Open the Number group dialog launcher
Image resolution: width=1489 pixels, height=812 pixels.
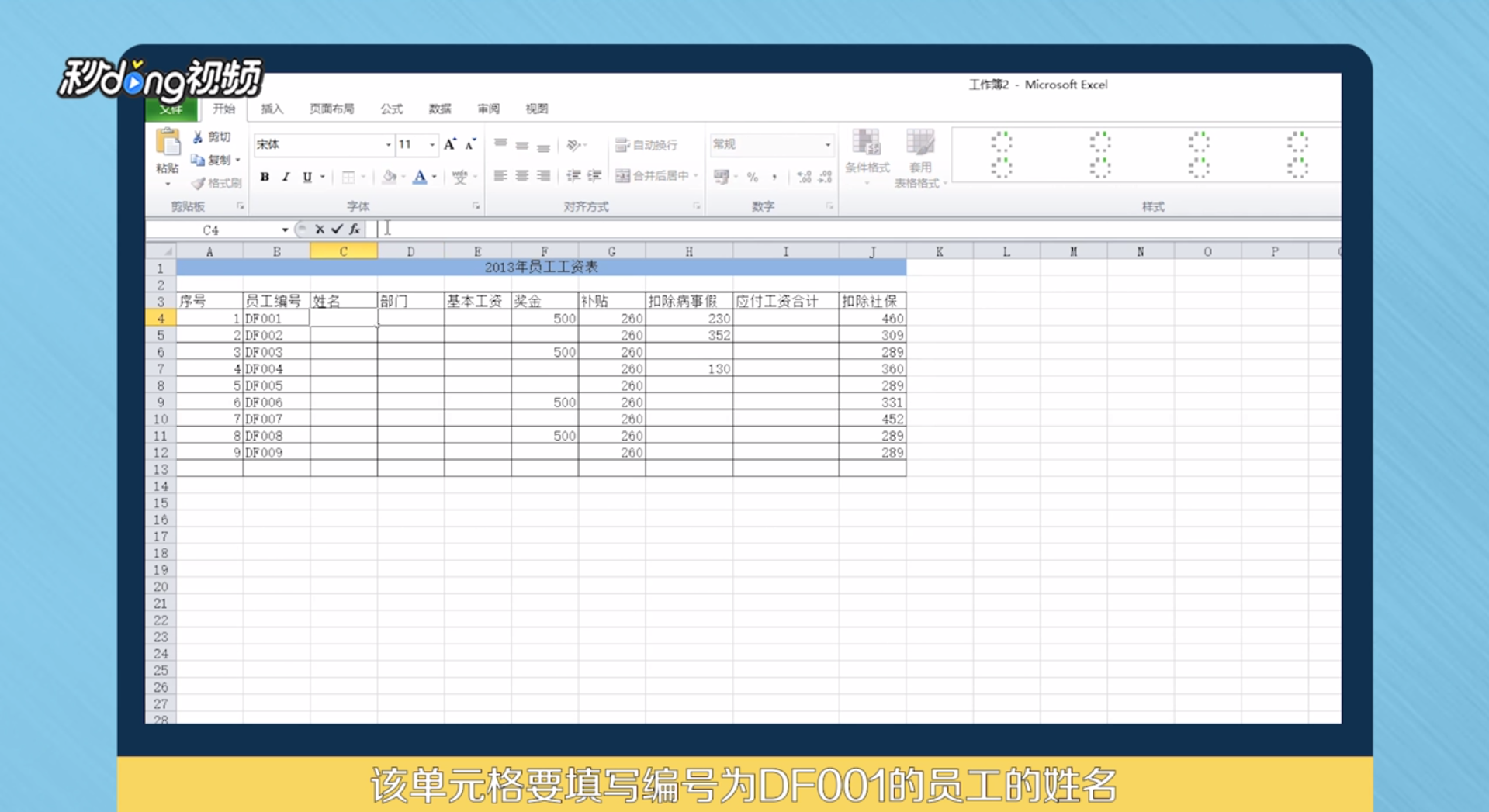[x=829, y=206]
